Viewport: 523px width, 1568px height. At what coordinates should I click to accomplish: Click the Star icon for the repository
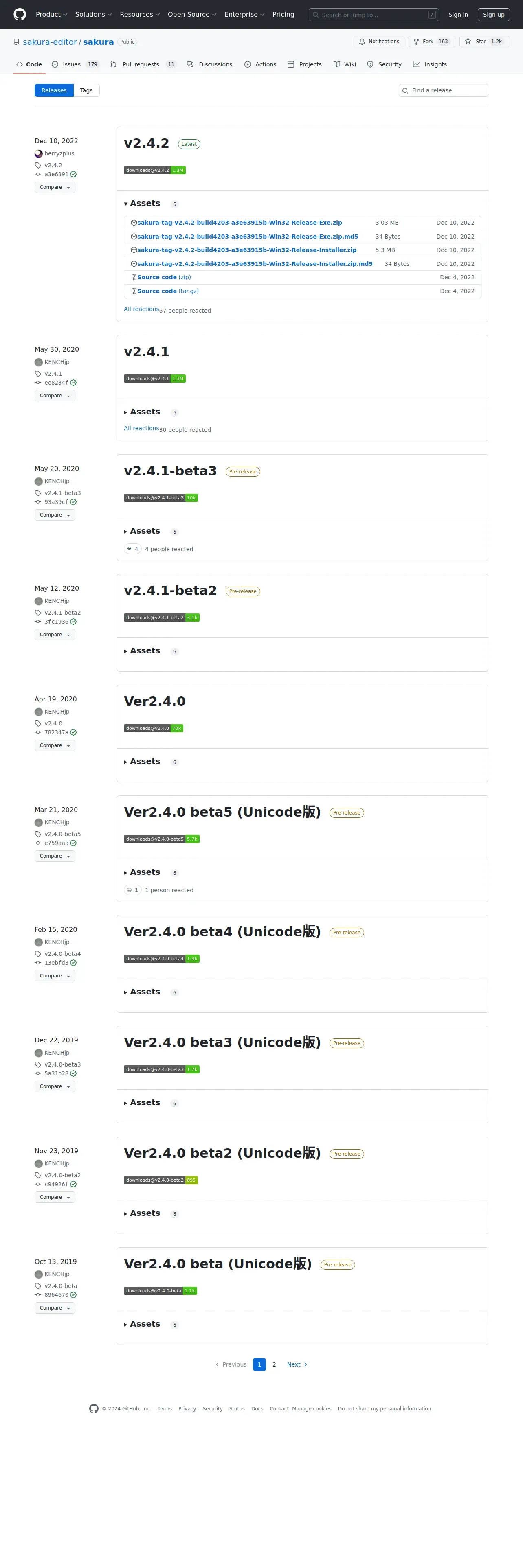click(468, 42)
